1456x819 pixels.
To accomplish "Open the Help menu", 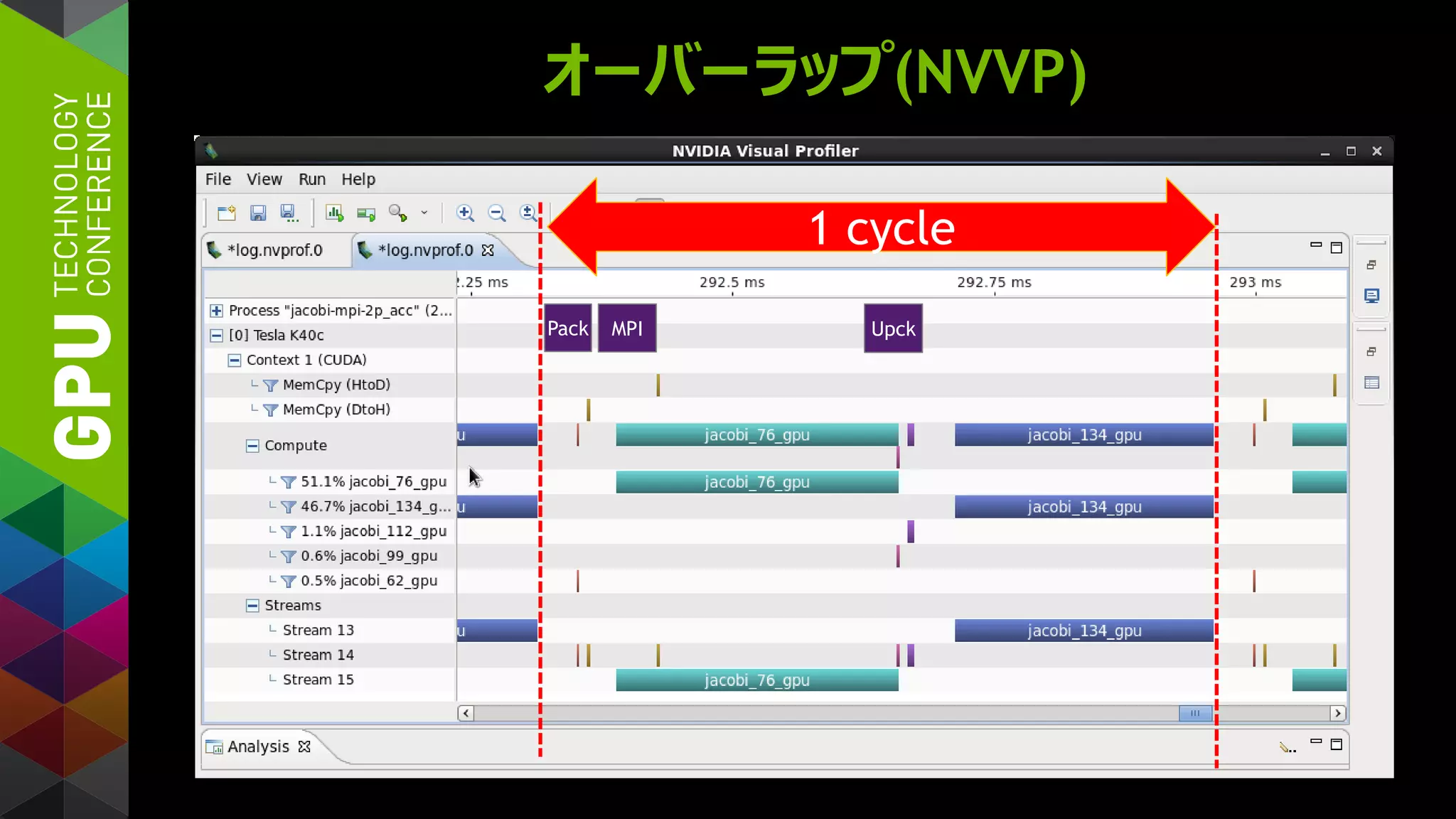I will [358, 179].
